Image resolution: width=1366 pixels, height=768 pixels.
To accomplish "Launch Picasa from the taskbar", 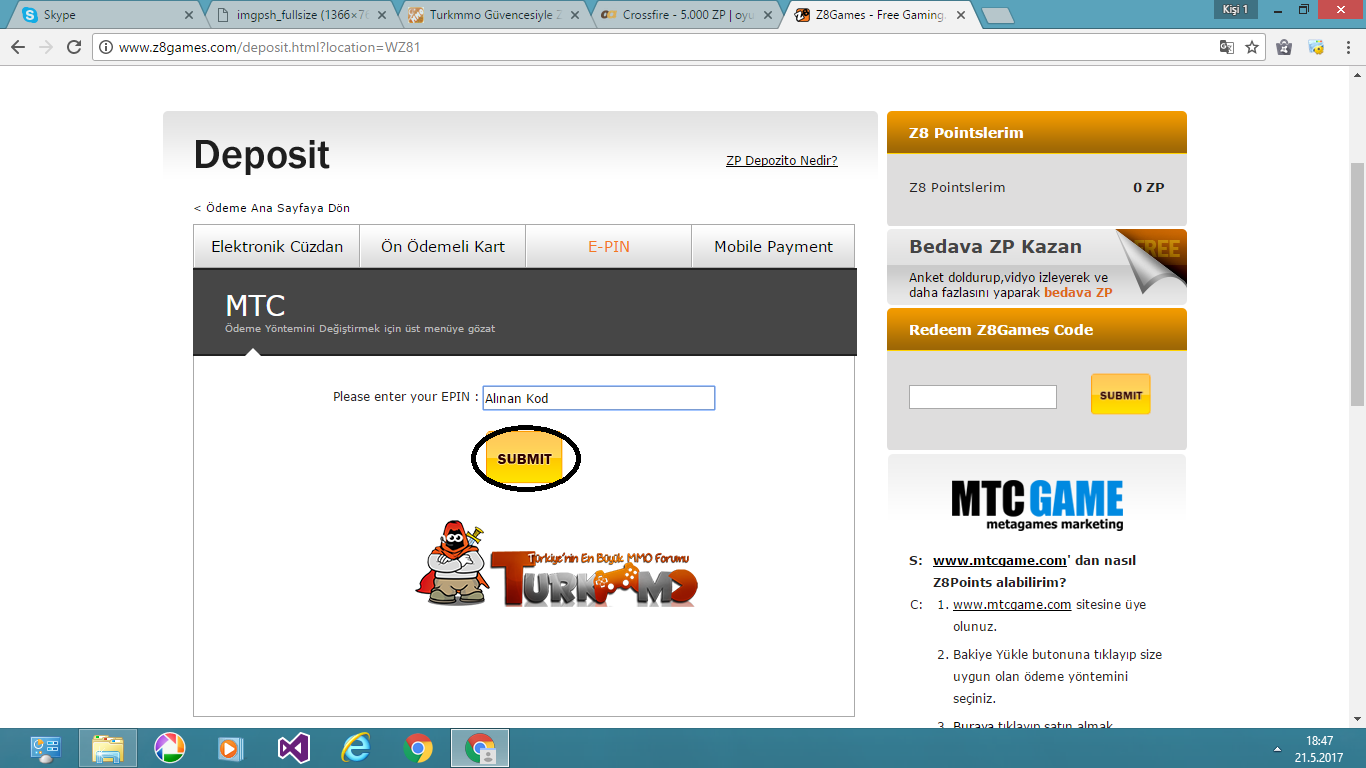I will pyautogui.click(x=170, y=748).
